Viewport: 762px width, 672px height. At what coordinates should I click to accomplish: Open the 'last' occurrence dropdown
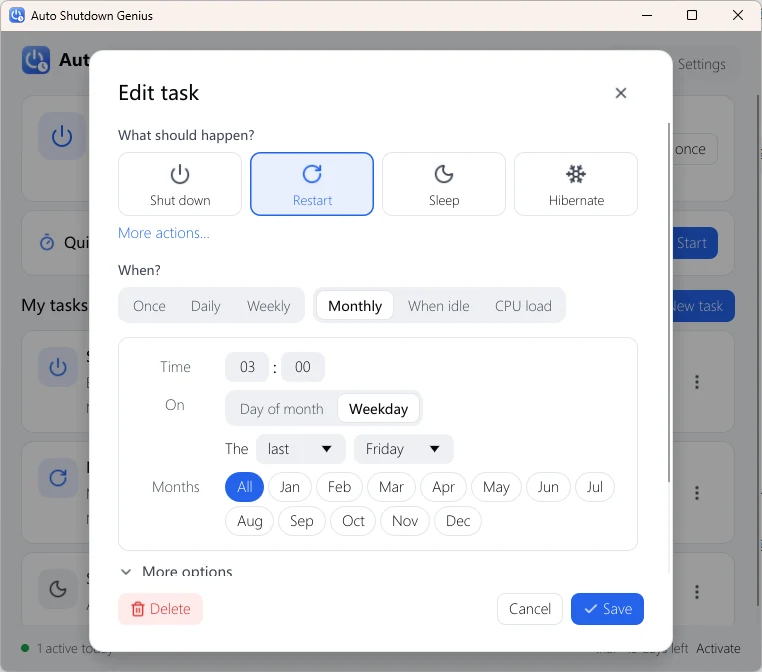pyautogui.click(x=300, y=449)
